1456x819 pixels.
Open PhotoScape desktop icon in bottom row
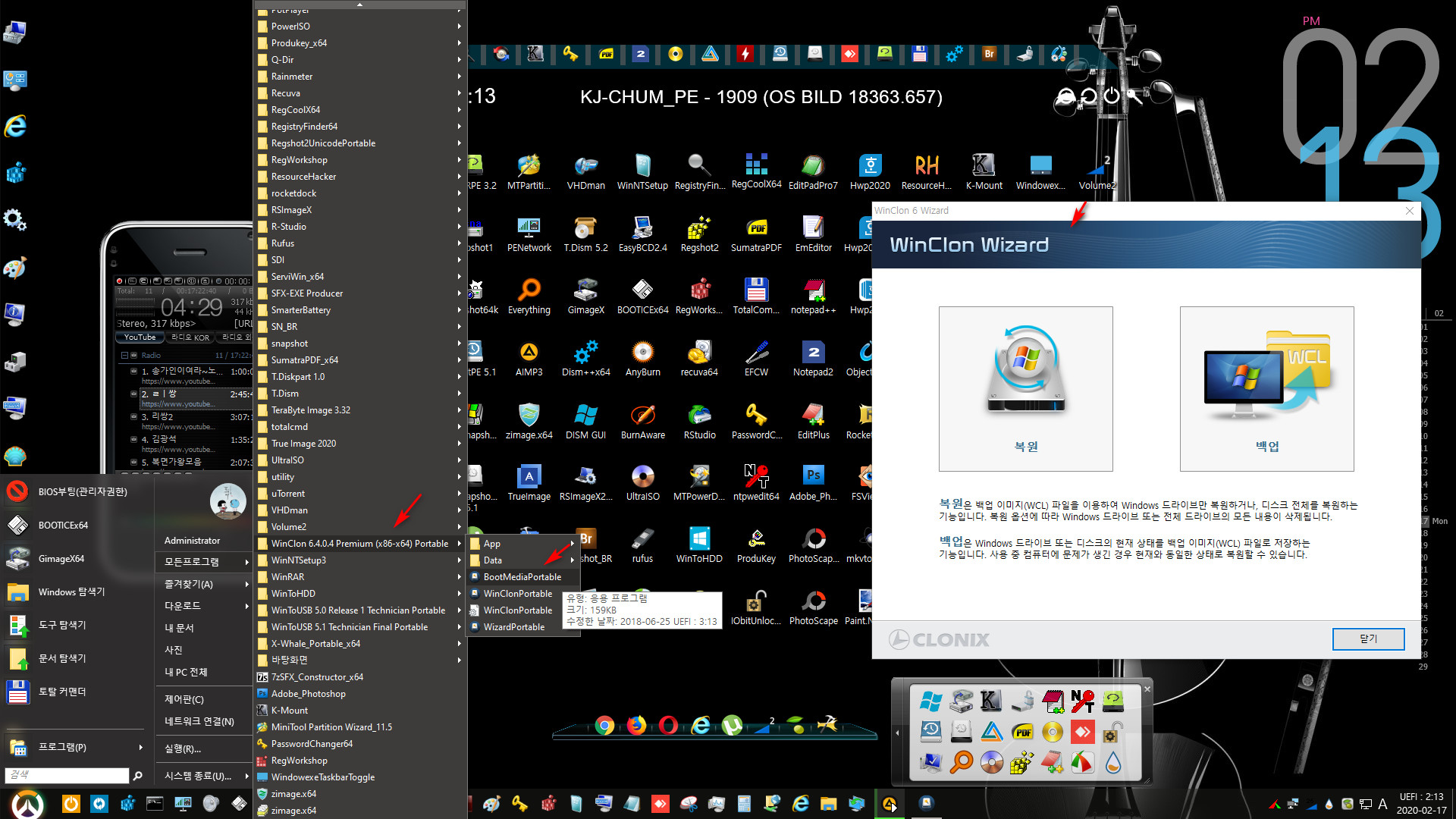click(813, 607)
